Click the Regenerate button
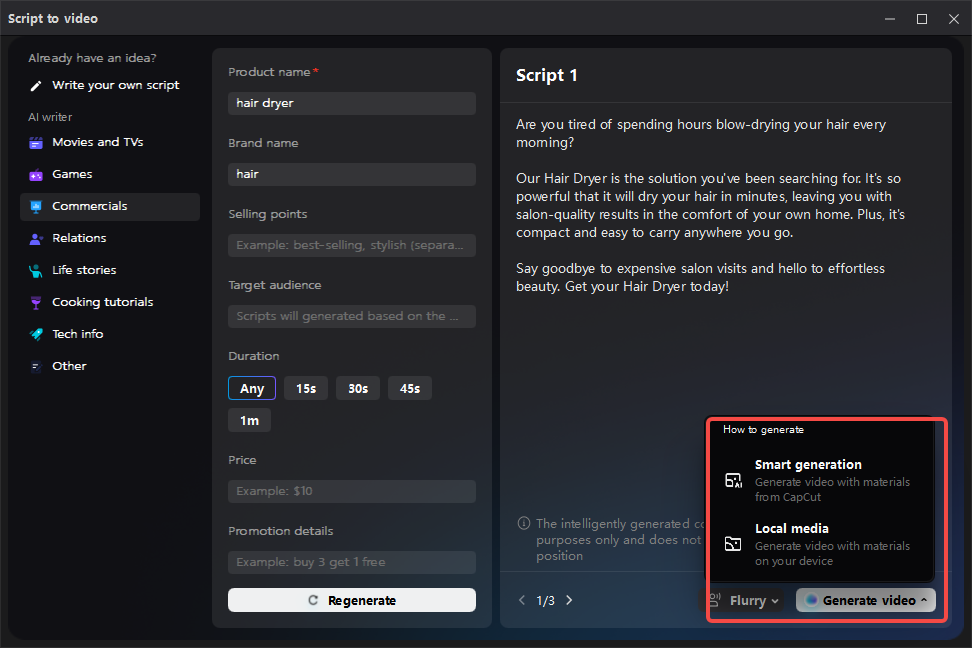The height and width of the screenshot is (648, 972). tap(351, 600)
